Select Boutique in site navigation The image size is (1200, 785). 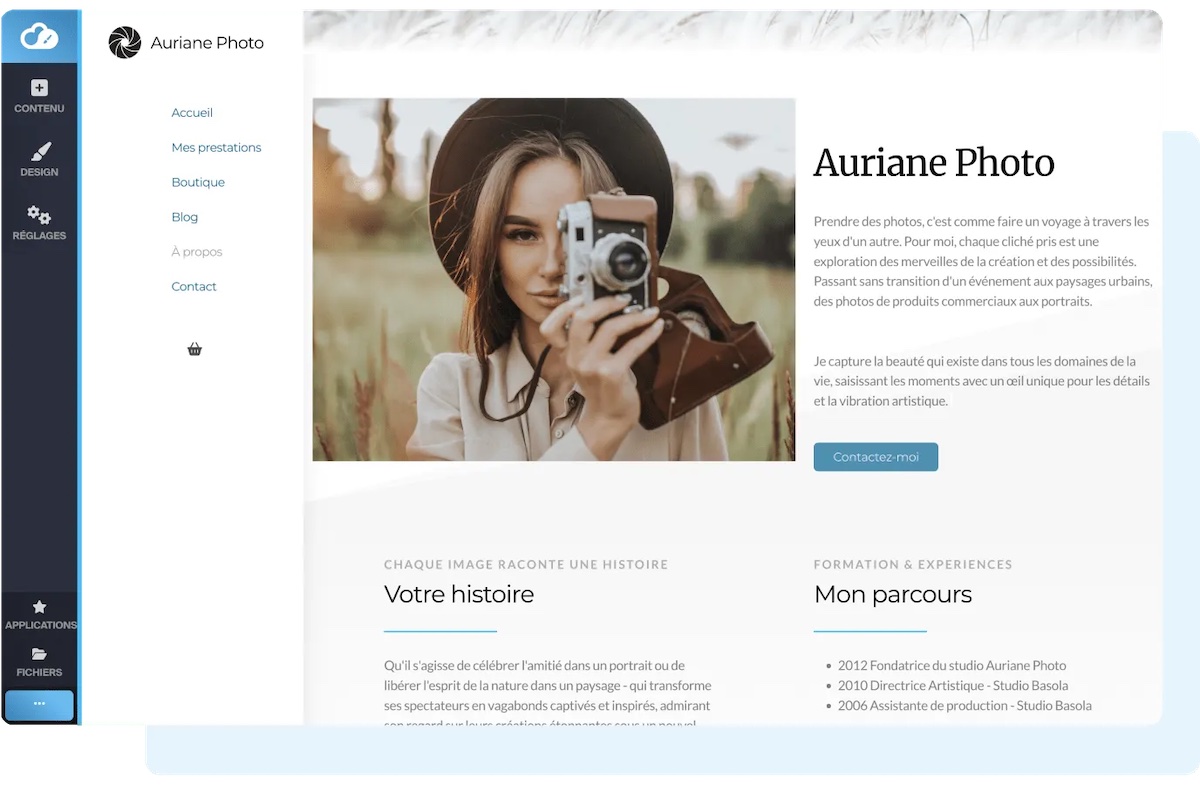pyautogui.click(x=198, y=182)
